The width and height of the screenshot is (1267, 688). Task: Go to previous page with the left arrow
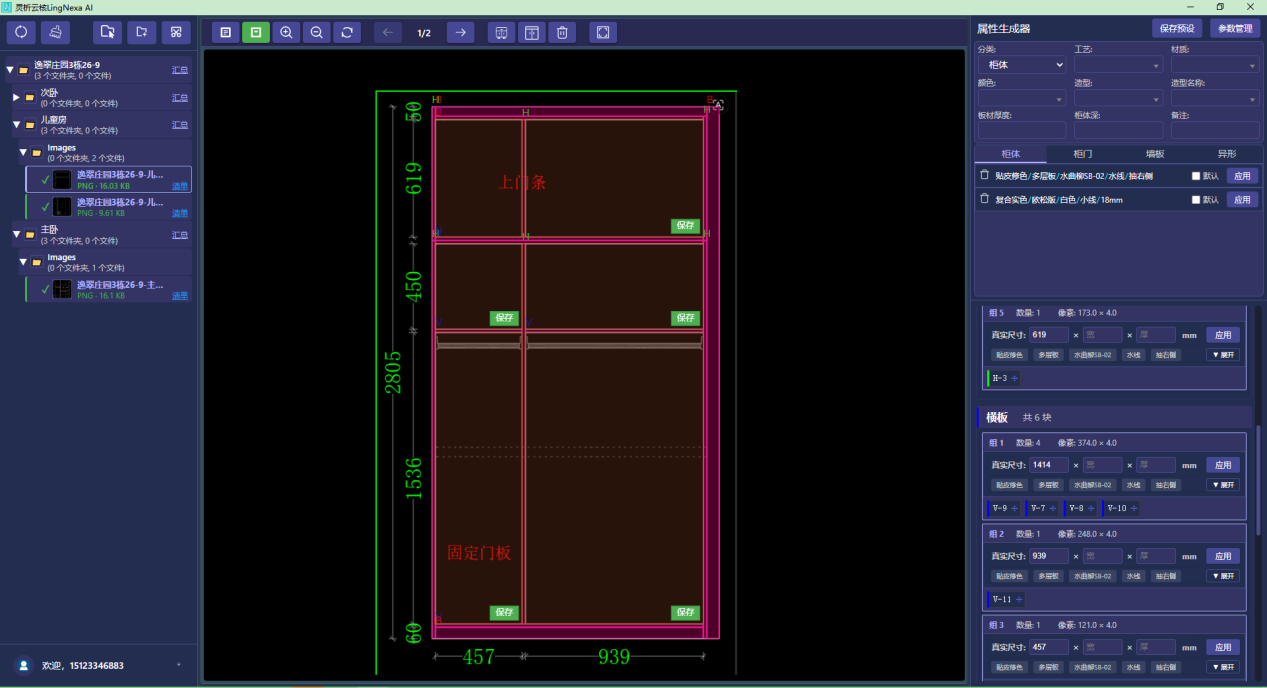pyautogui.click(x=388, y=33)
